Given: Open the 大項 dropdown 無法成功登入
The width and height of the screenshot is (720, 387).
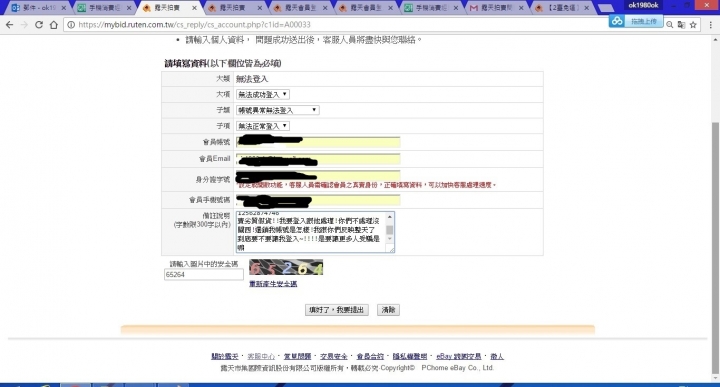Looking at the screenshot, I should point(263,95).
